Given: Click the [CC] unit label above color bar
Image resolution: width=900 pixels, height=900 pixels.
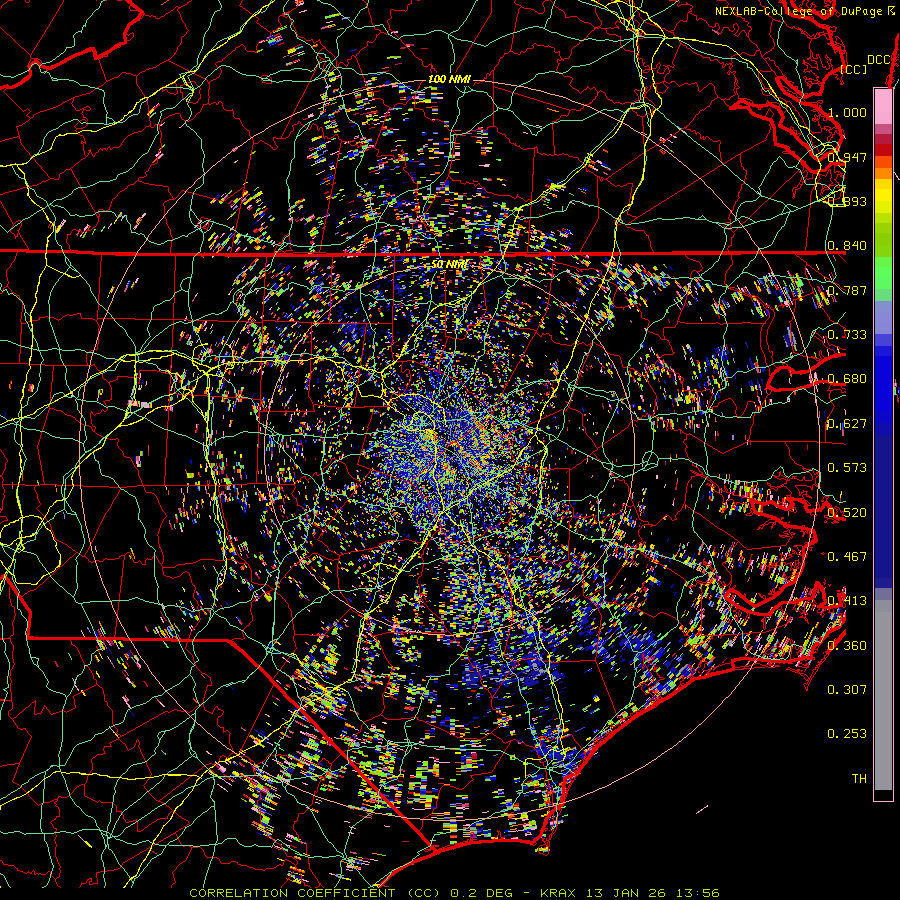Looking at the screenshot, I should pos(854,69).
